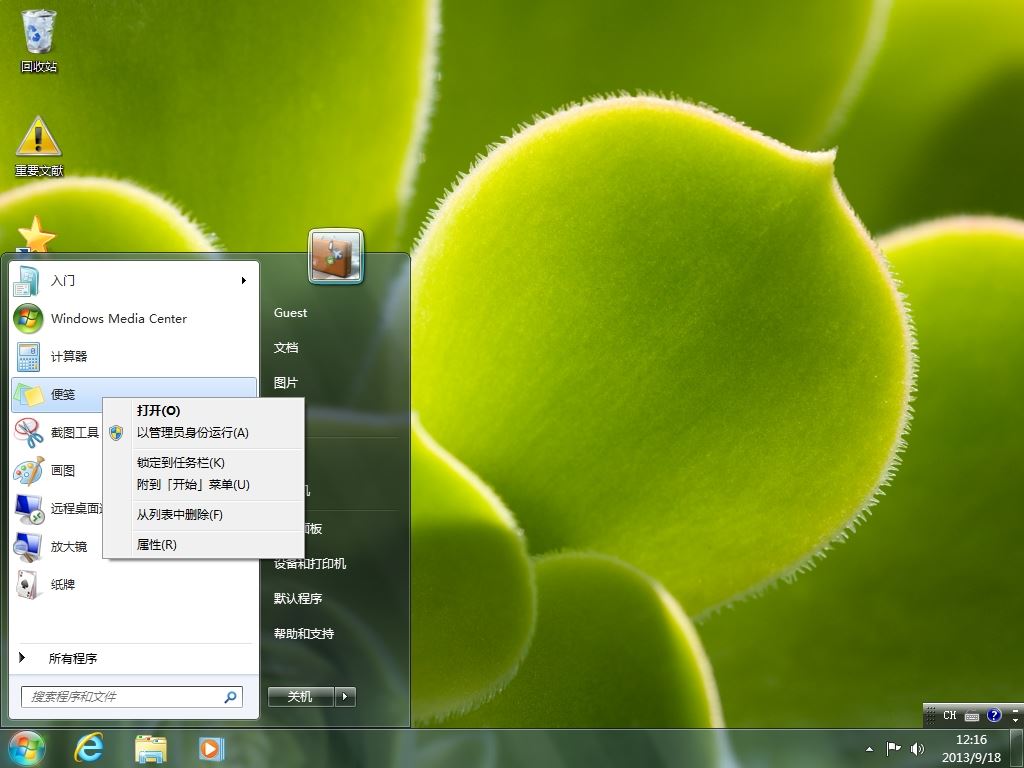The height and width of the screenshot is (768, 1024).
Task: Click the language bar keyboard icon
Action: (x=972, y=716)
